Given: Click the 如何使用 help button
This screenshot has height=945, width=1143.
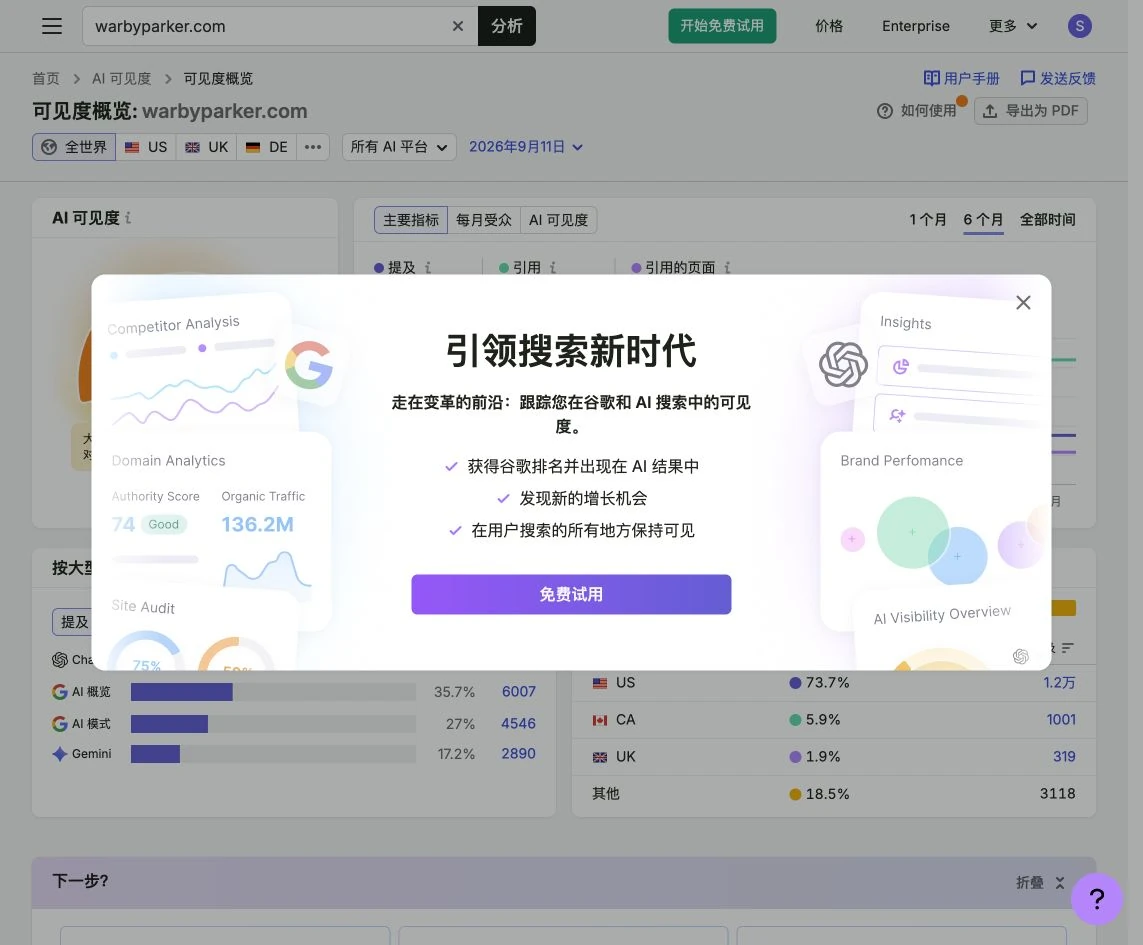Looking at the screenshot, I should click(x=917, y=111).
